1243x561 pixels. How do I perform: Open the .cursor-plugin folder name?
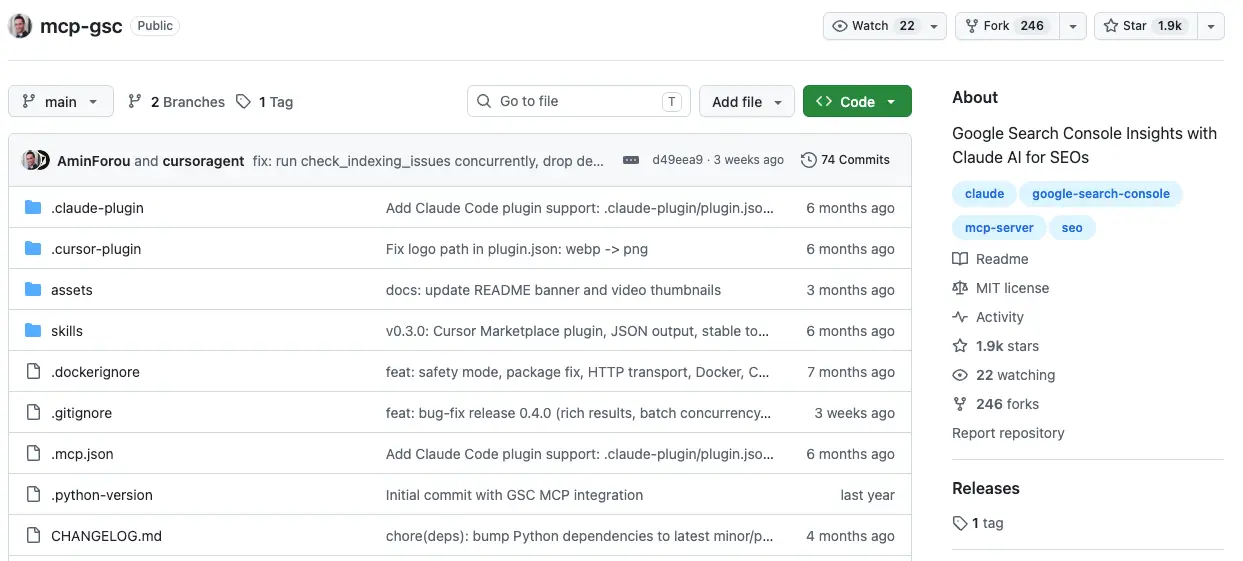[x=96, y=249]
